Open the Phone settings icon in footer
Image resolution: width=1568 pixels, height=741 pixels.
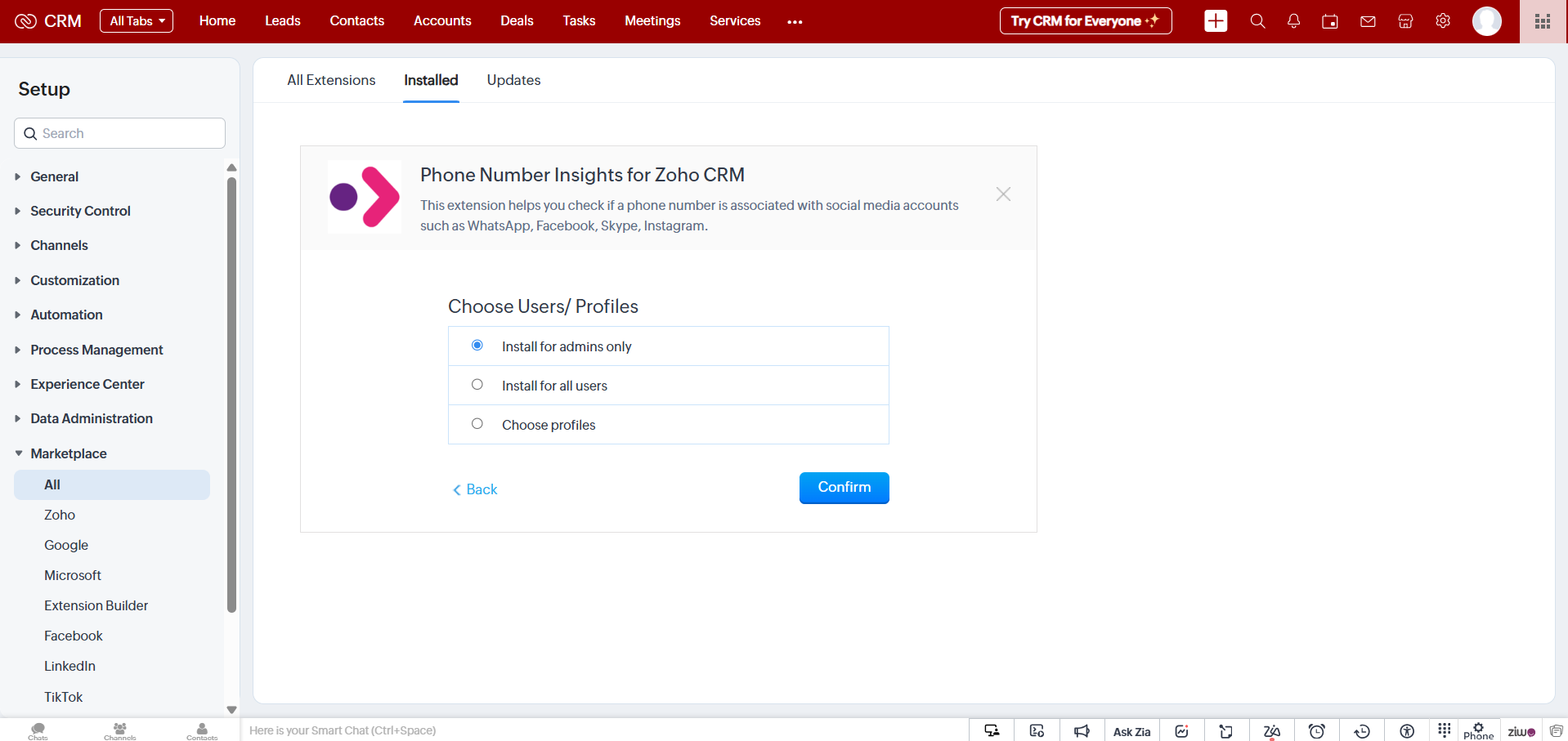(1478, 731)
